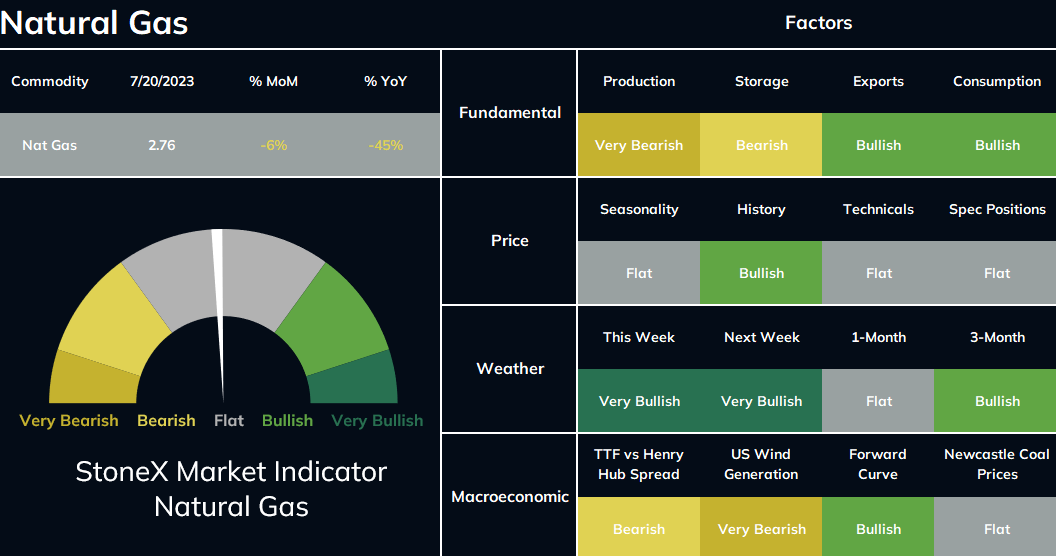Screen dimensions: 1056x556
Task: Select Very Bullish under This Week
Action: 638,401
